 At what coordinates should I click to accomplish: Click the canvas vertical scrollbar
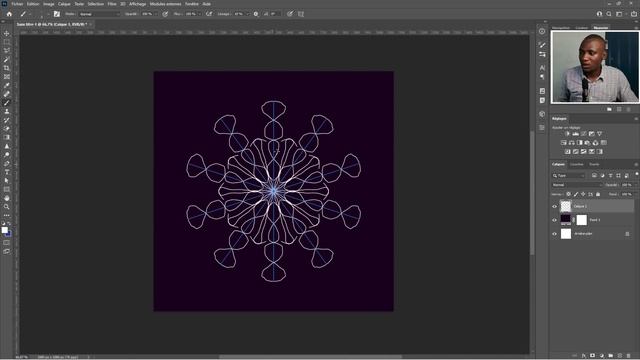point(532,192)
